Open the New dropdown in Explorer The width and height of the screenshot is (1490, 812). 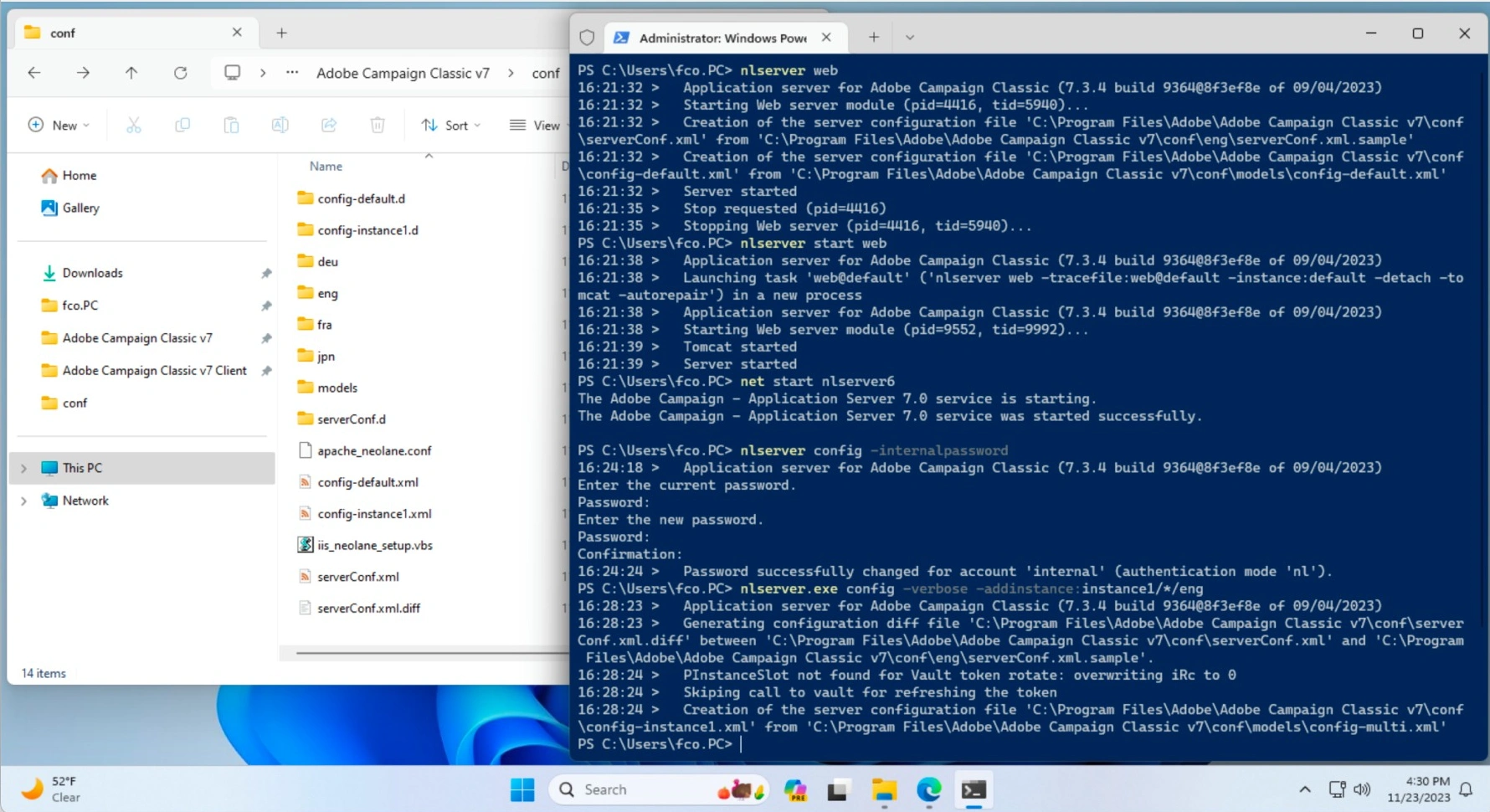click(x=59, y=125)
